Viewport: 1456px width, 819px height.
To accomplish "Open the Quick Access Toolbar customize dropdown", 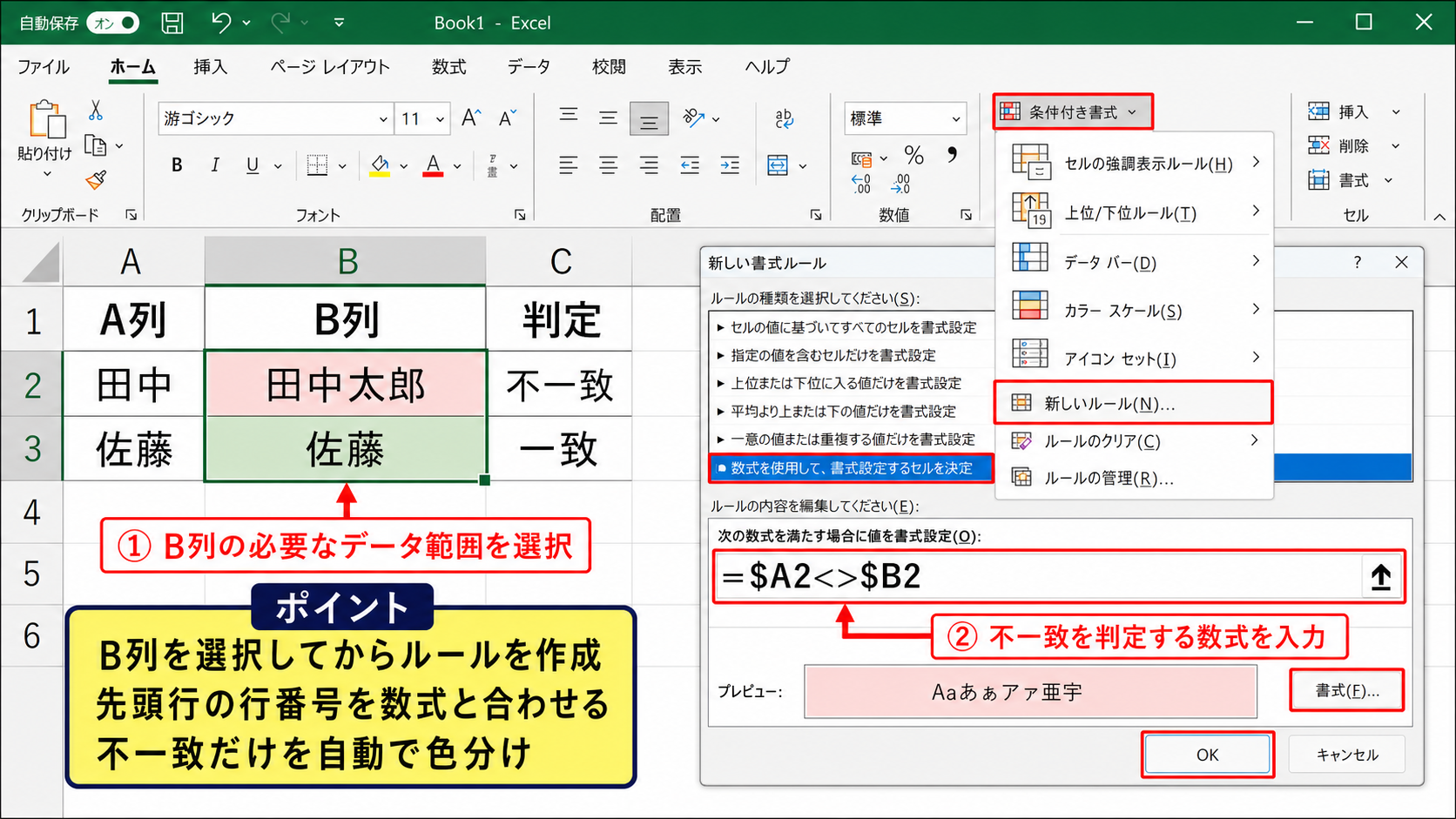I will [x=339, y=23].
